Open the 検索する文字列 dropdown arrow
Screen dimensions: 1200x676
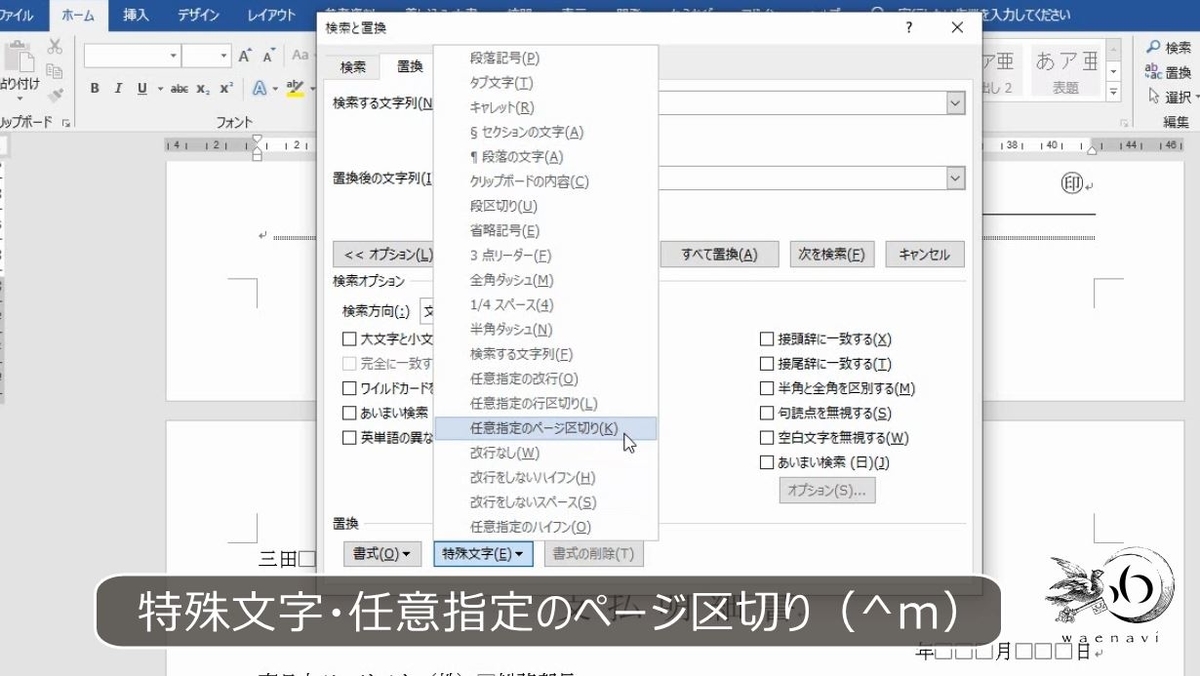[957, 103]
